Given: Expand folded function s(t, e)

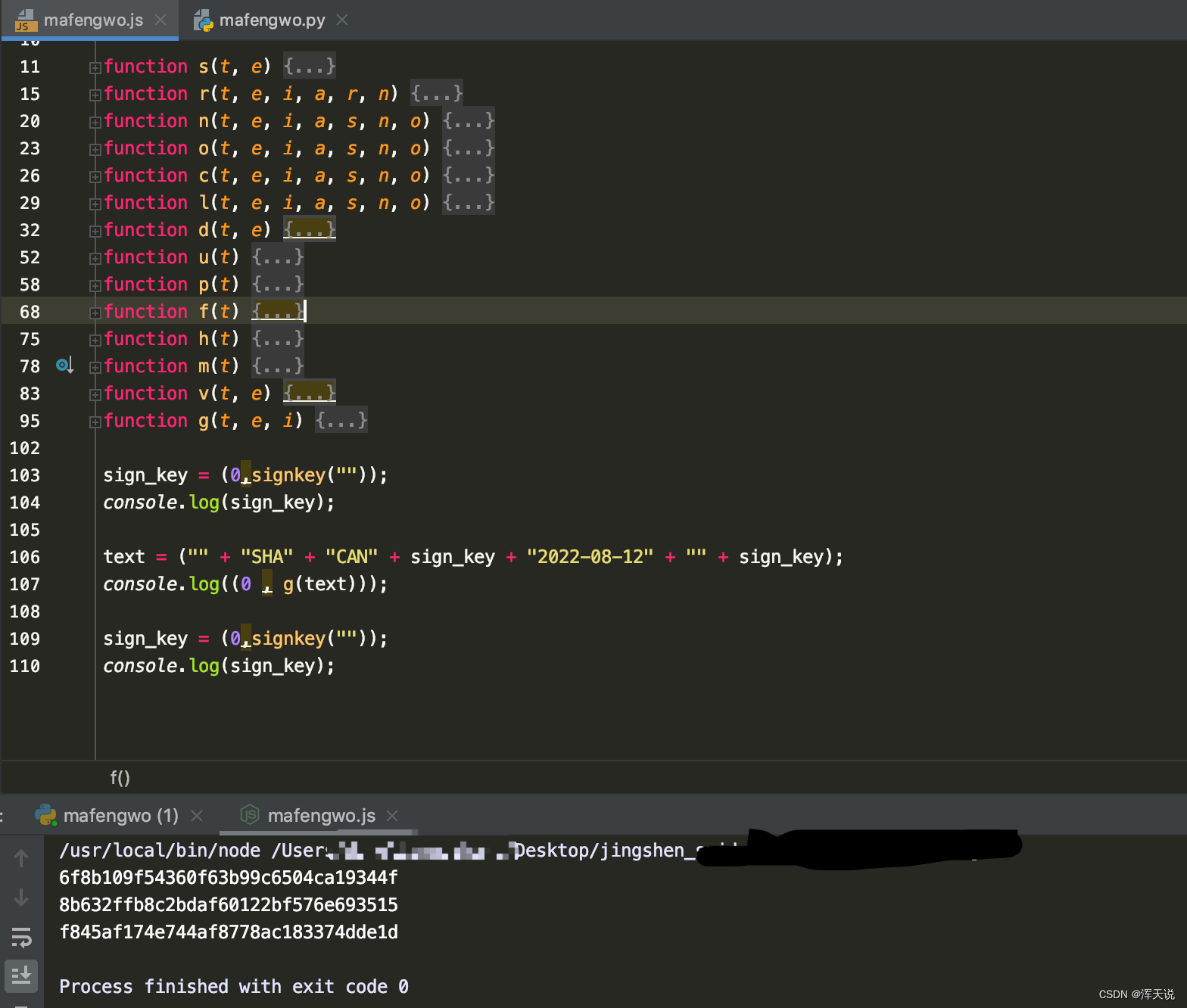Looking at the screenshot, I should (x=95, y=67).
